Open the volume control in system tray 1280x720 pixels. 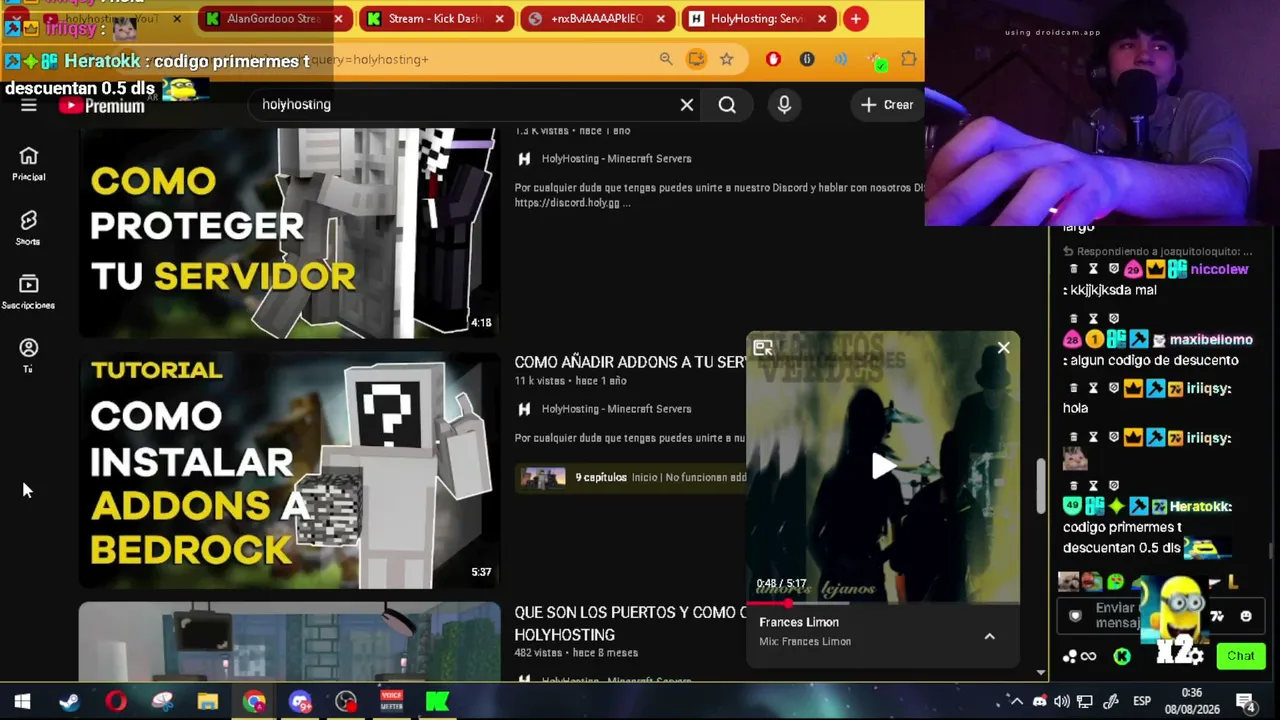(1062, 701)
